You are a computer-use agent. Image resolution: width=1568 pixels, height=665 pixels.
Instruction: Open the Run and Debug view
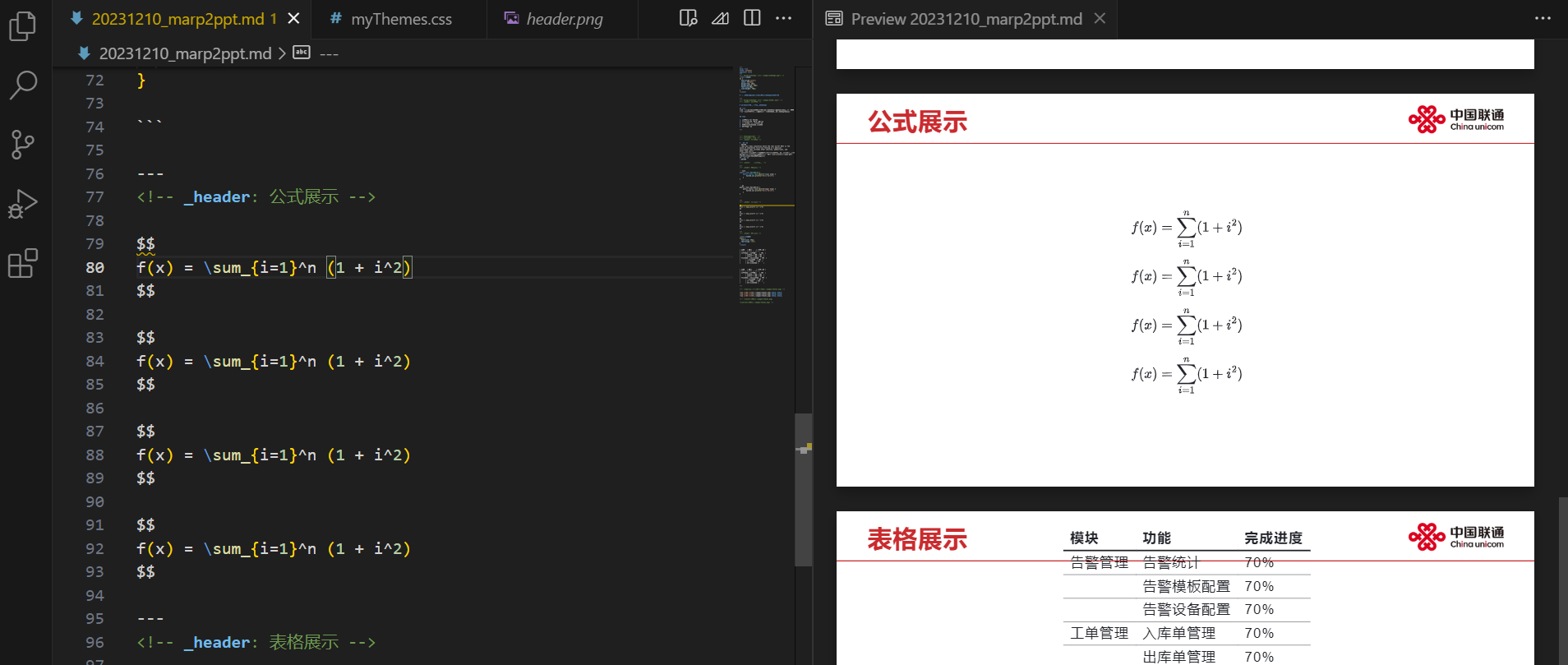coord(23,204)
